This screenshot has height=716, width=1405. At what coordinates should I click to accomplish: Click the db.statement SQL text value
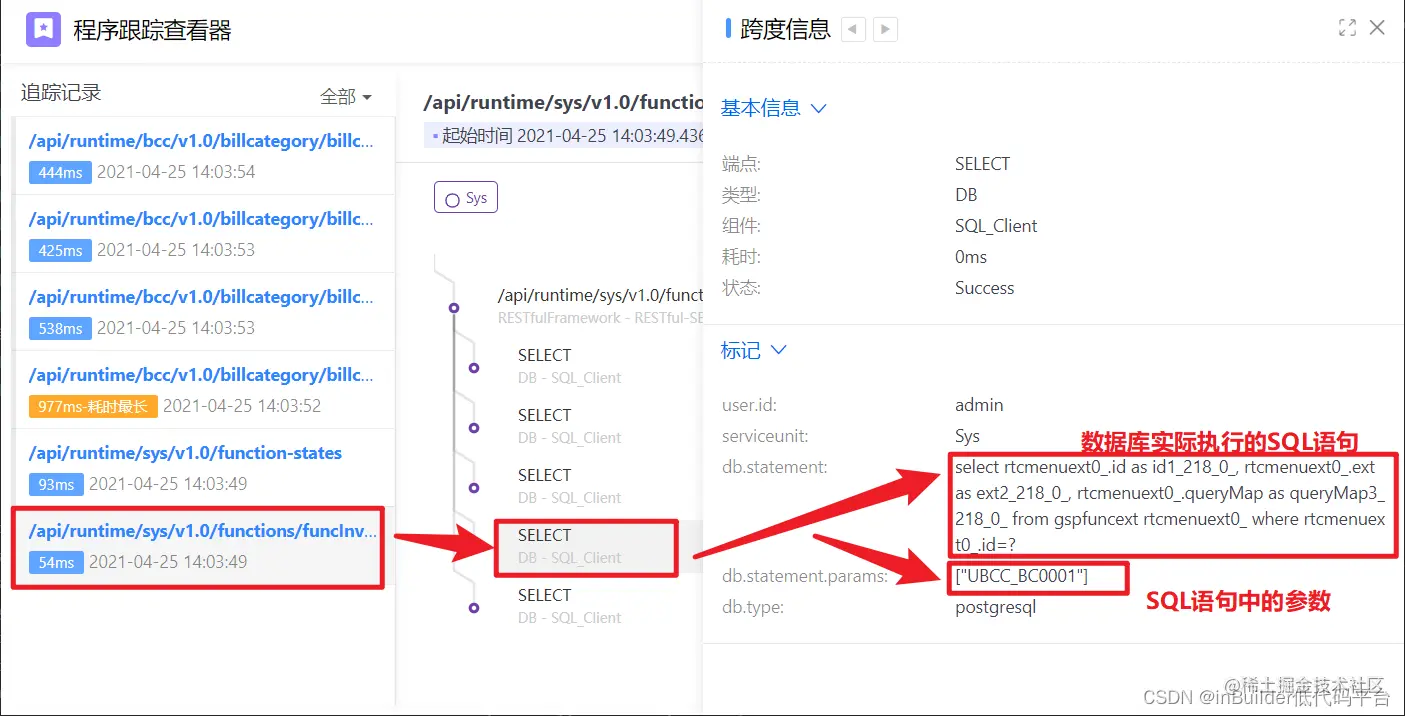tap(1170, 505)
